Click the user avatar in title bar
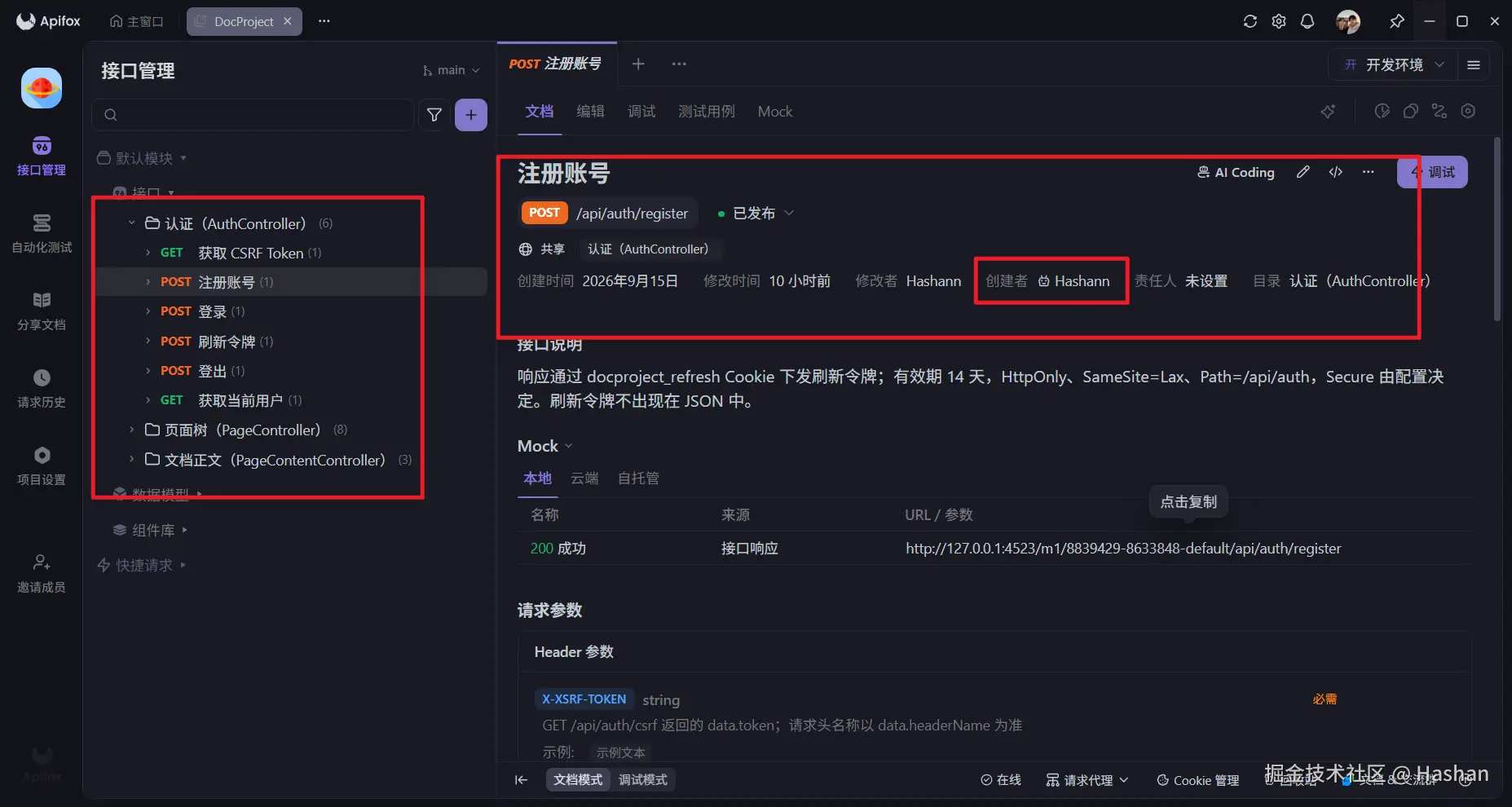Screen dimensions: 1512x807 [1348, 21]
